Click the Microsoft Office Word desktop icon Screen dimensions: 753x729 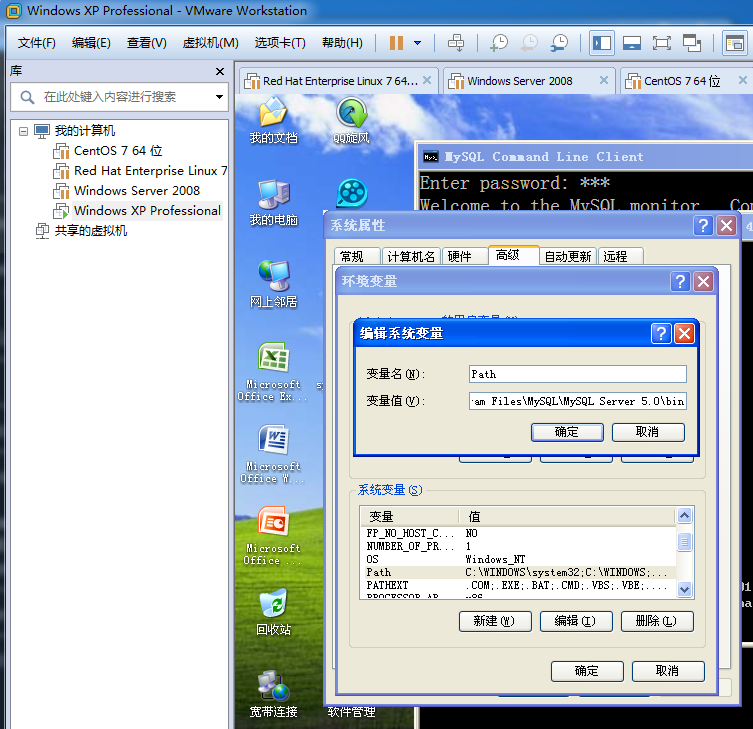pos(273,454)
